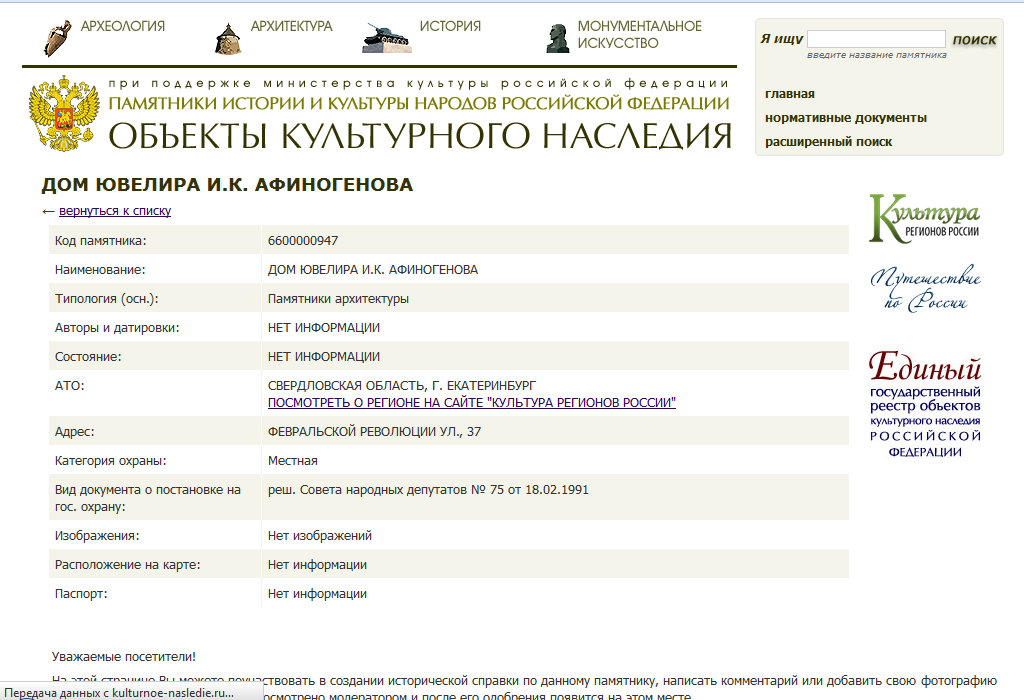Viewport: 1024px width, 700px height.
Task: Click the monument name search field
Action: [x=875, y=39]
